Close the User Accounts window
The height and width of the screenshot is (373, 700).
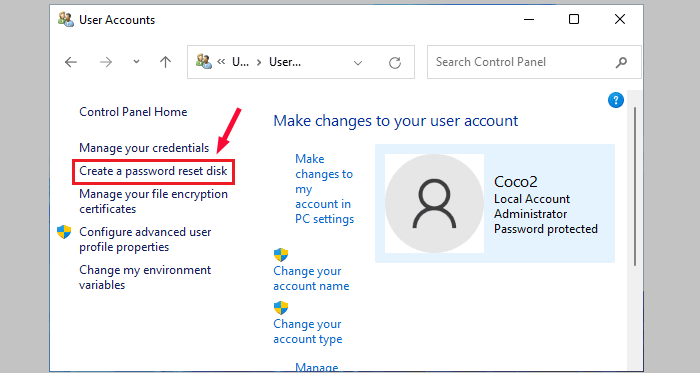point(620,19)
